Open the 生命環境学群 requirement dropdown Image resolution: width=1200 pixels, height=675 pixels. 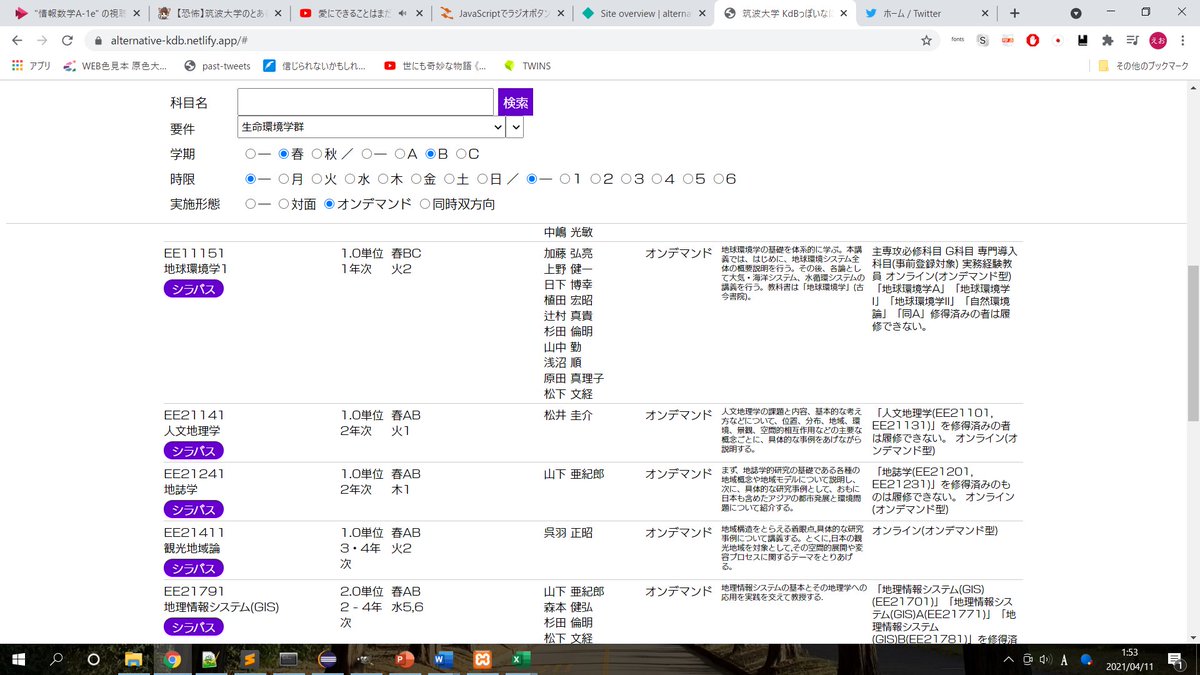371,128
